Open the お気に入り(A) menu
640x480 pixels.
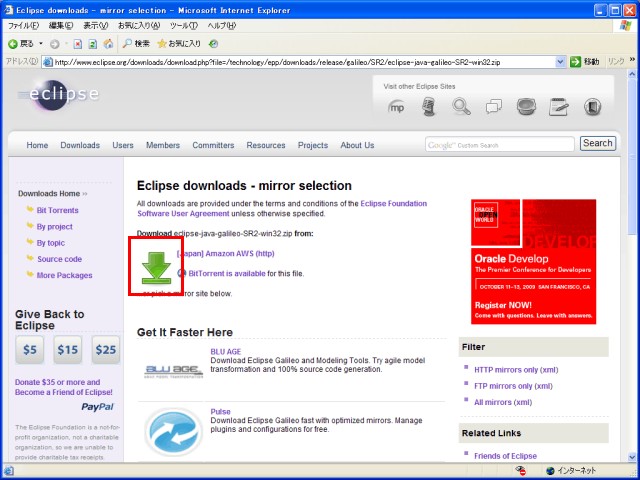(x=139, y=26)
